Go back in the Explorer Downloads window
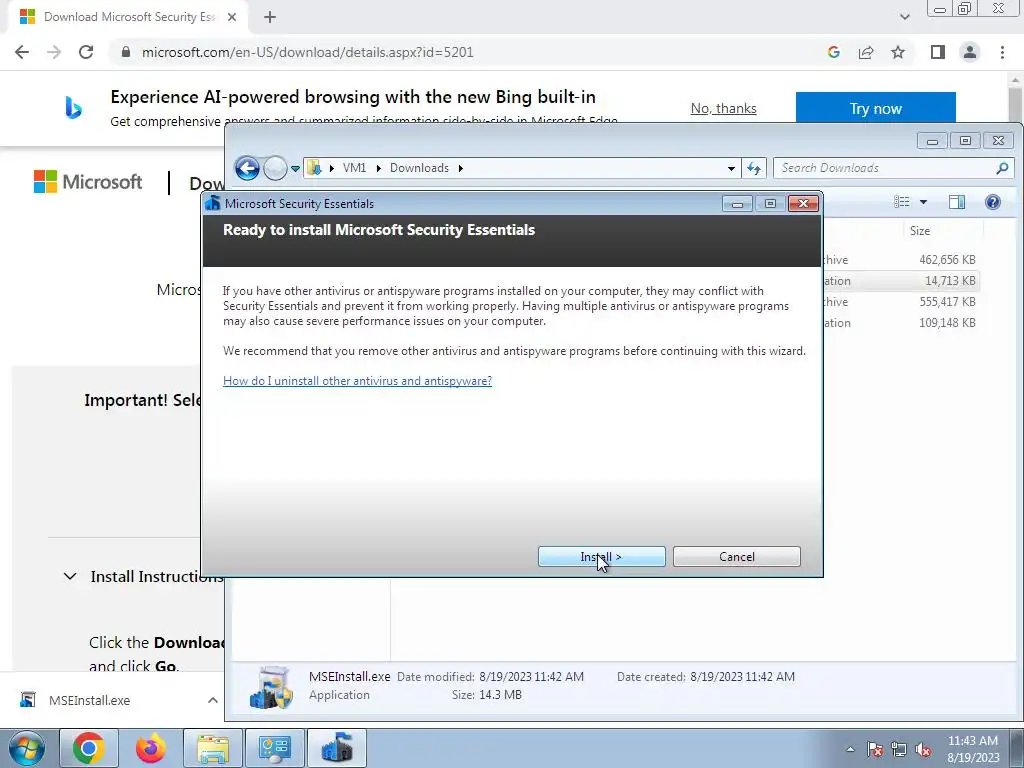This screenshot has width=1024, height=768. click(x=248, y=168)
